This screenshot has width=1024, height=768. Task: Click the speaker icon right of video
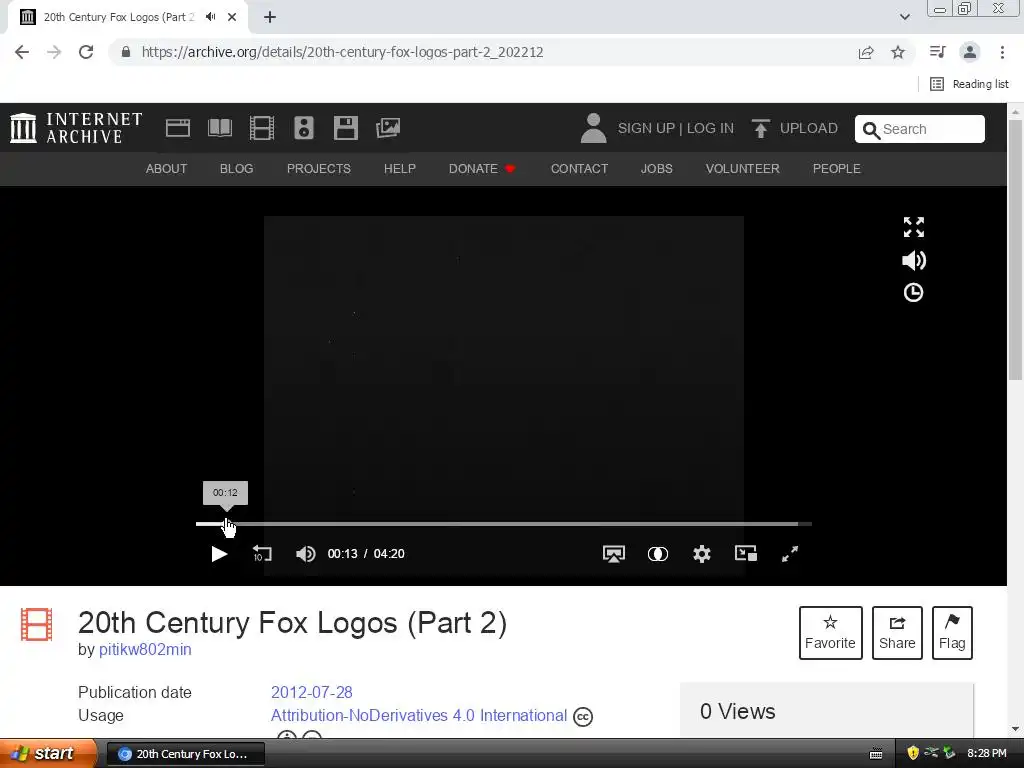(x=914, y=261)
